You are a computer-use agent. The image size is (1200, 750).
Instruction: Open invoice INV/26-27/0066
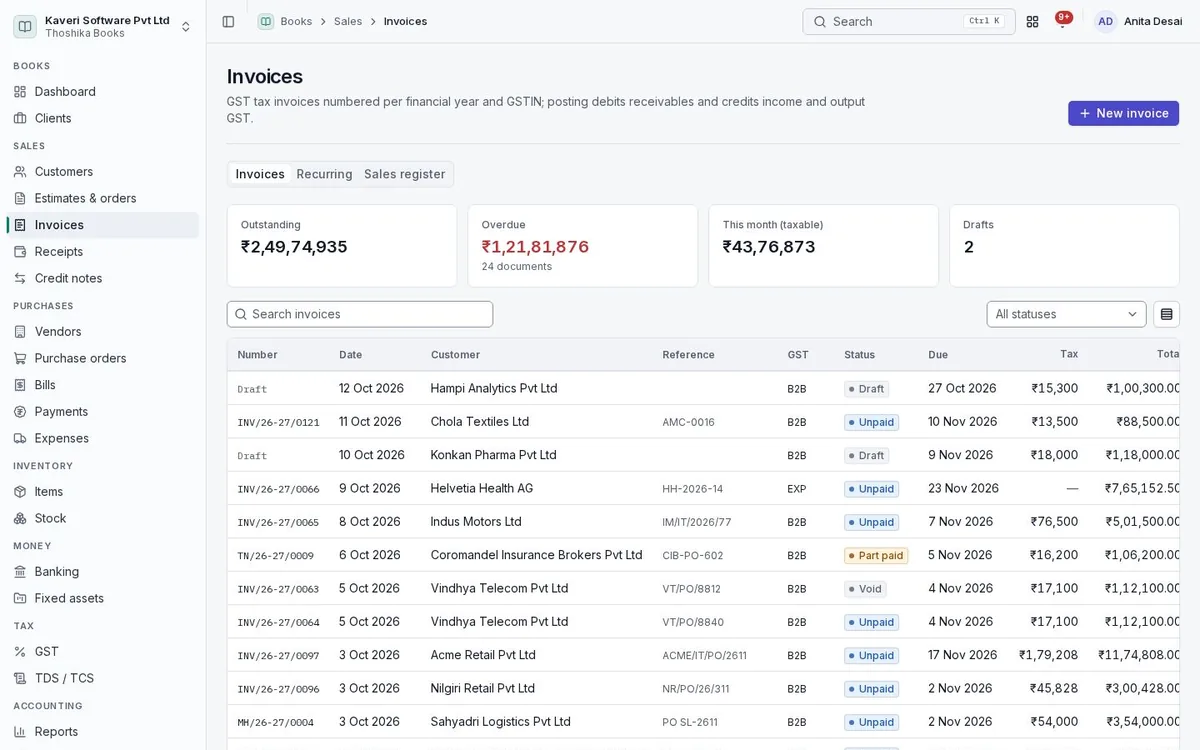click(278, 489)
